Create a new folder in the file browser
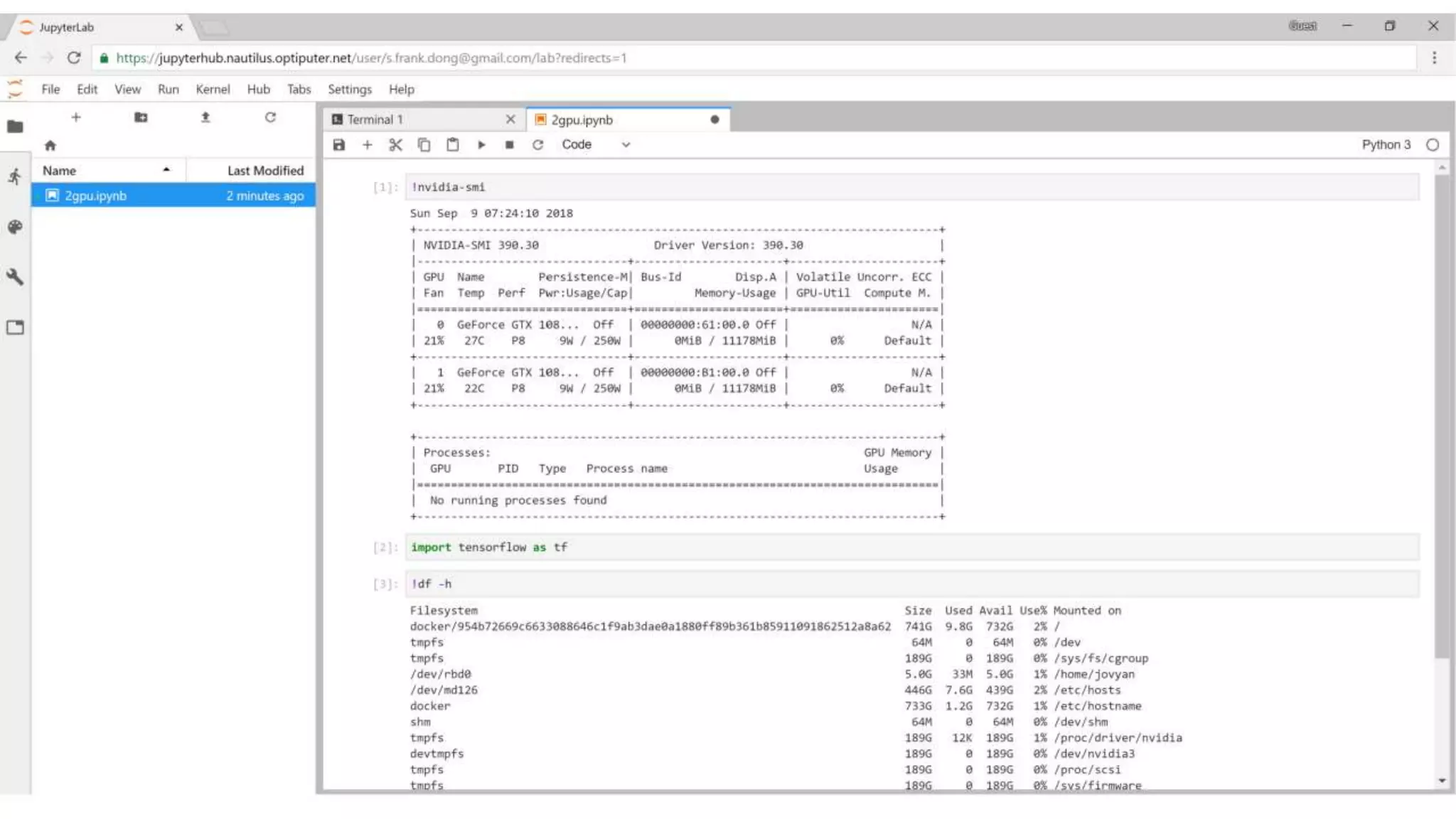Viewport: 1456px width, 819px height. click(141, 117)
